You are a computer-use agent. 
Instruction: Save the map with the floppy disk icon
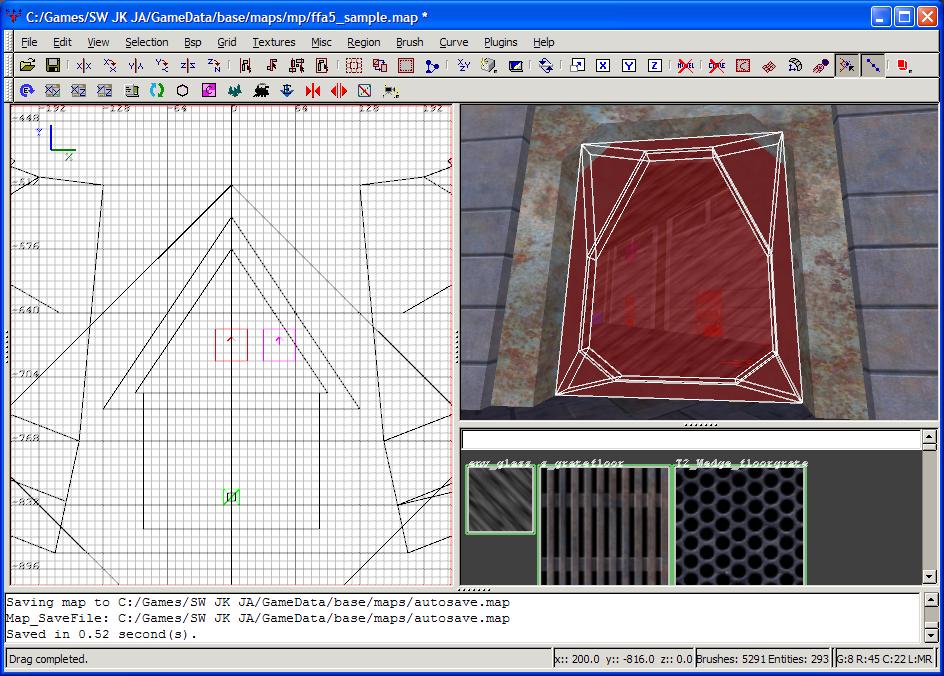(x=53, y=65)
